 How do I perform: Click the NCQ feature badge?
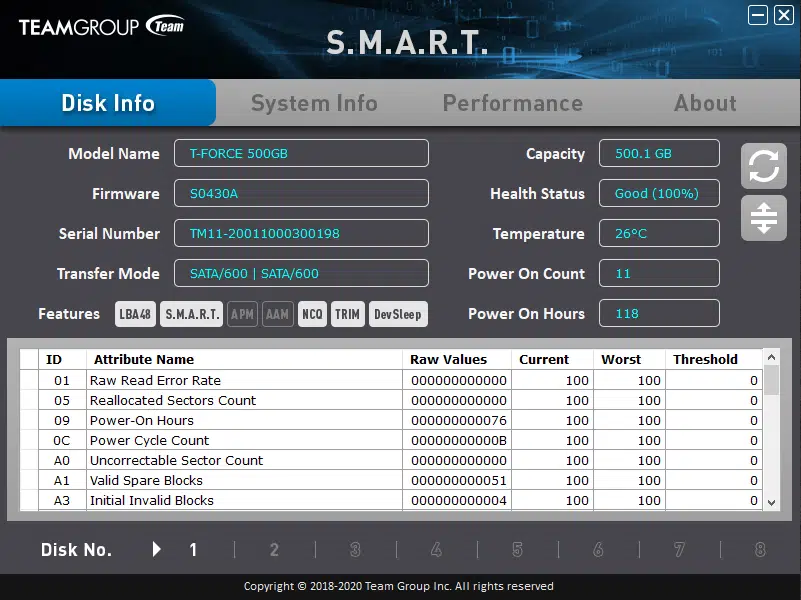click(x=312, y=314)
